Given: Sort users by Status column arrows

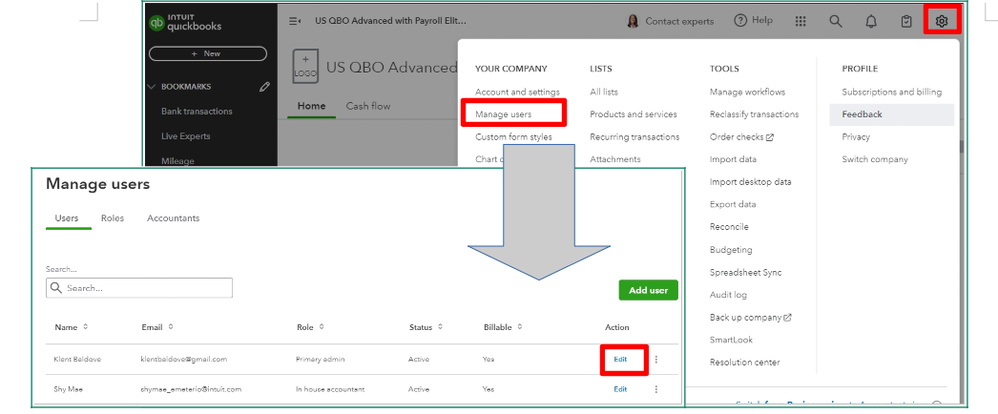Looking at the screenshot, I should 440,327.
